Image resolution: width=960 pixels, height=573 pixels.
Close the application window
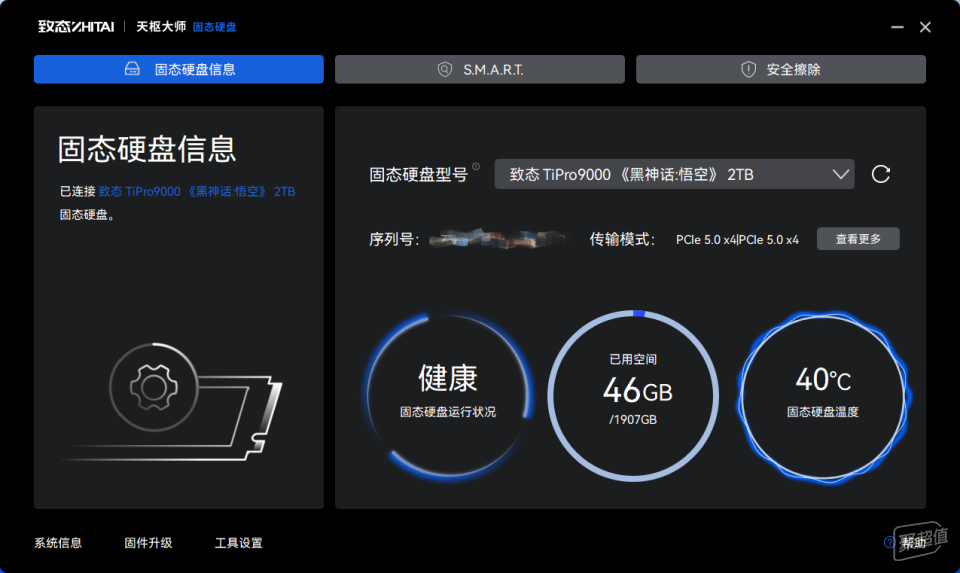coord(925,27)
